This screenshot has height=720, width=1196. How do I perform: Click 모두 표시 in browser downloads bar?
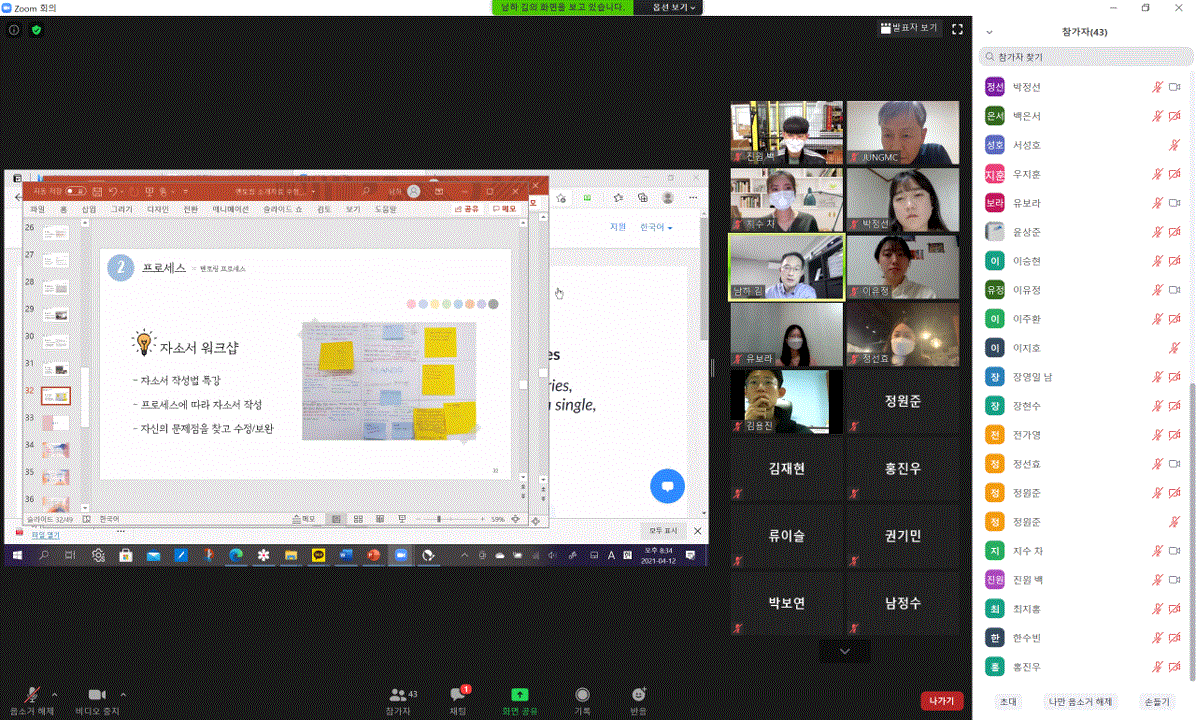point(663,531)
